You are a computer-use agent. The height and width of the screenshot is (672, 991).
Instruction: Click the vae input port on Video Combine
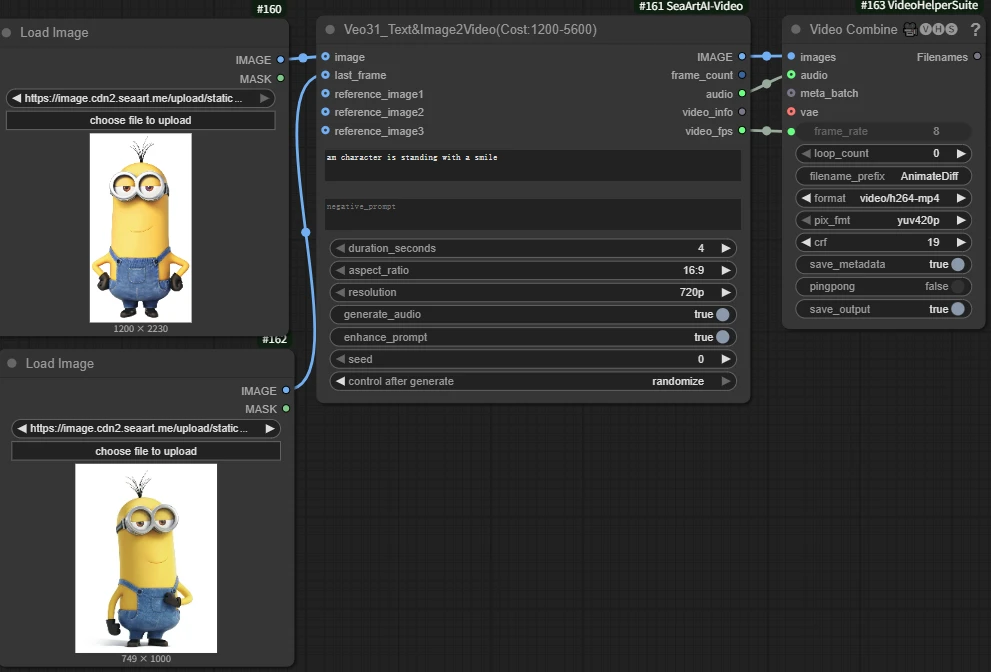(x=791, y=112)
